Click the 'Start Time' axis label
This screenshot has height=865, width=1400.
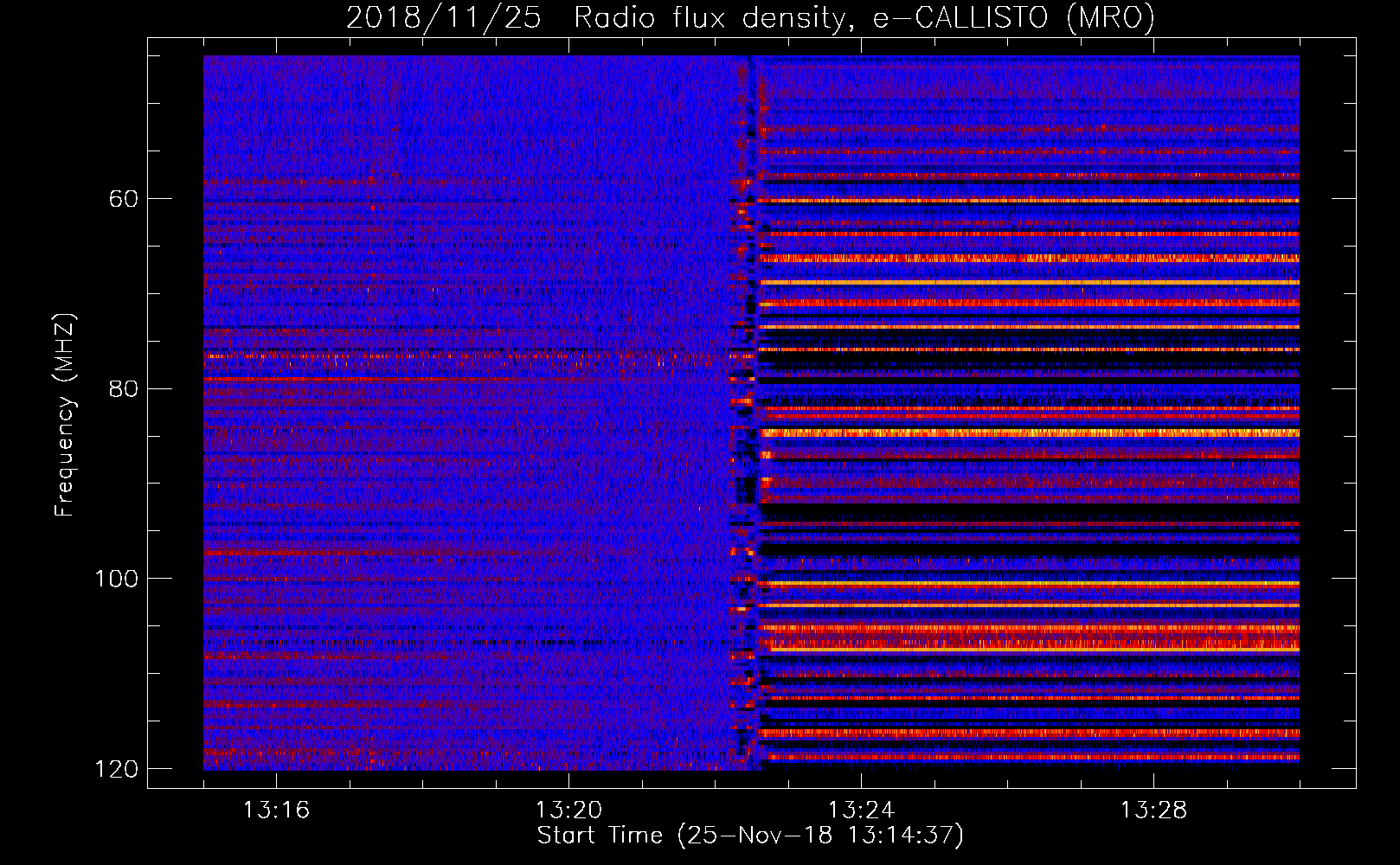[x=750, y=836]
